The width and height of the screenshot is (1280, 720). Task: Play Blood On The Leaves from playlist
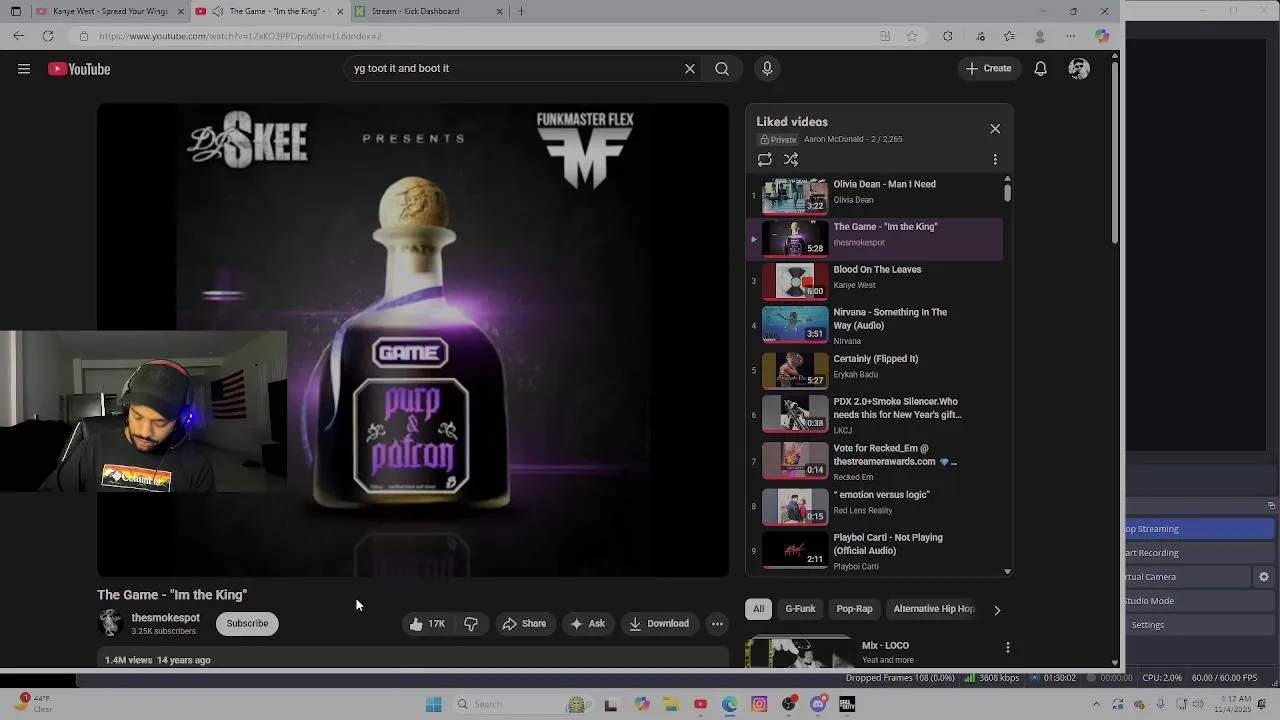pos(875,281)
